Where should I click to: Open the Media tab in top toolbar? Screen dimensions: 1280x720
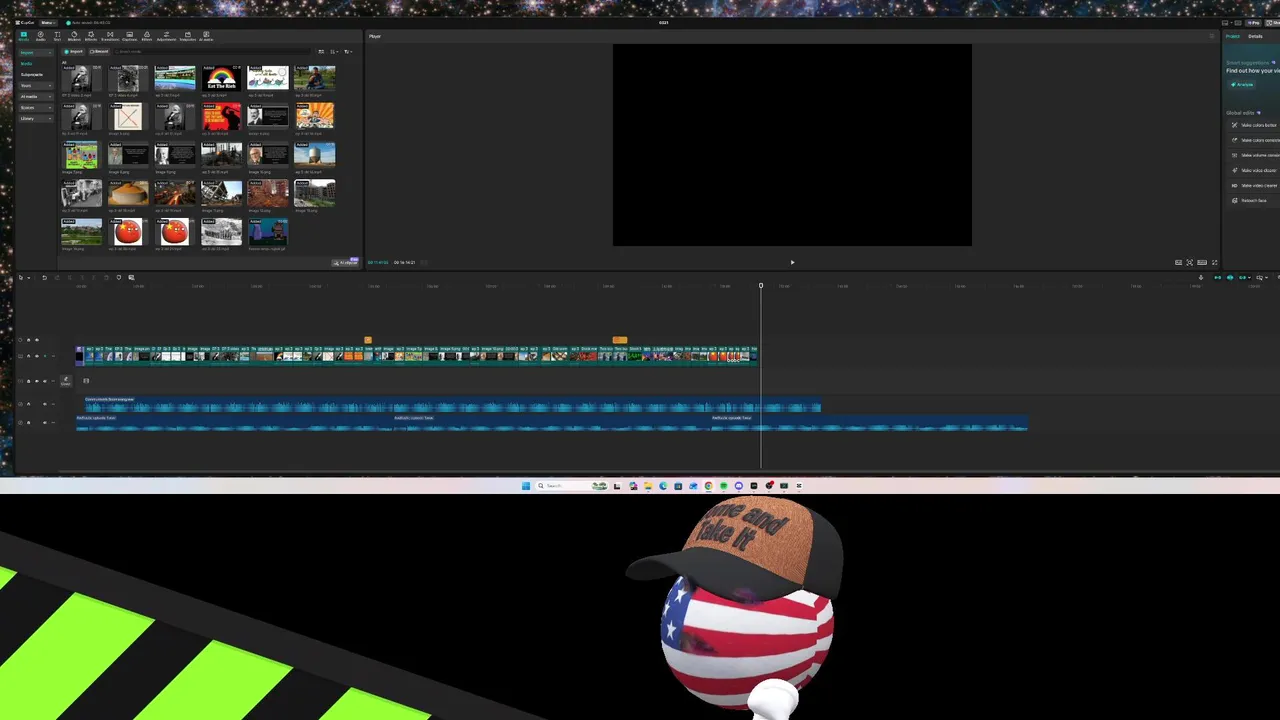[x=24, y=36]
